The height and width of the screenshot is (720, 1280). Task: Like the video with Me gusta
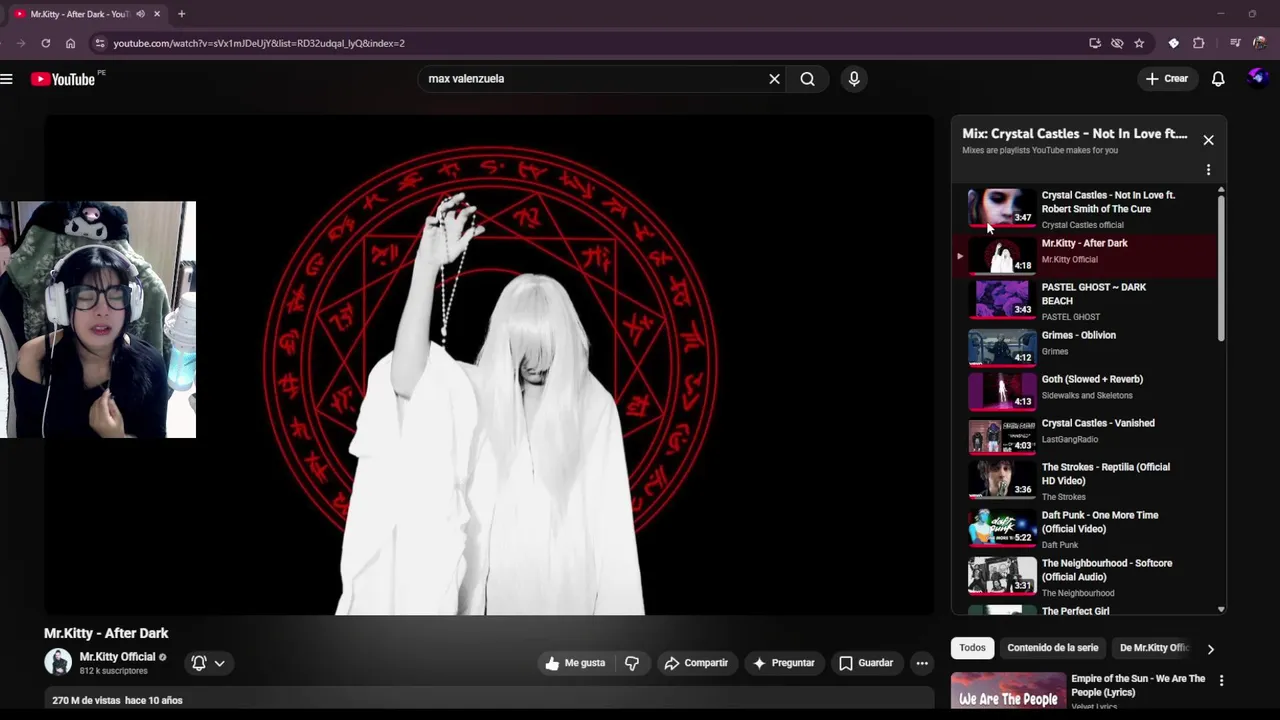tap(575, 663)
